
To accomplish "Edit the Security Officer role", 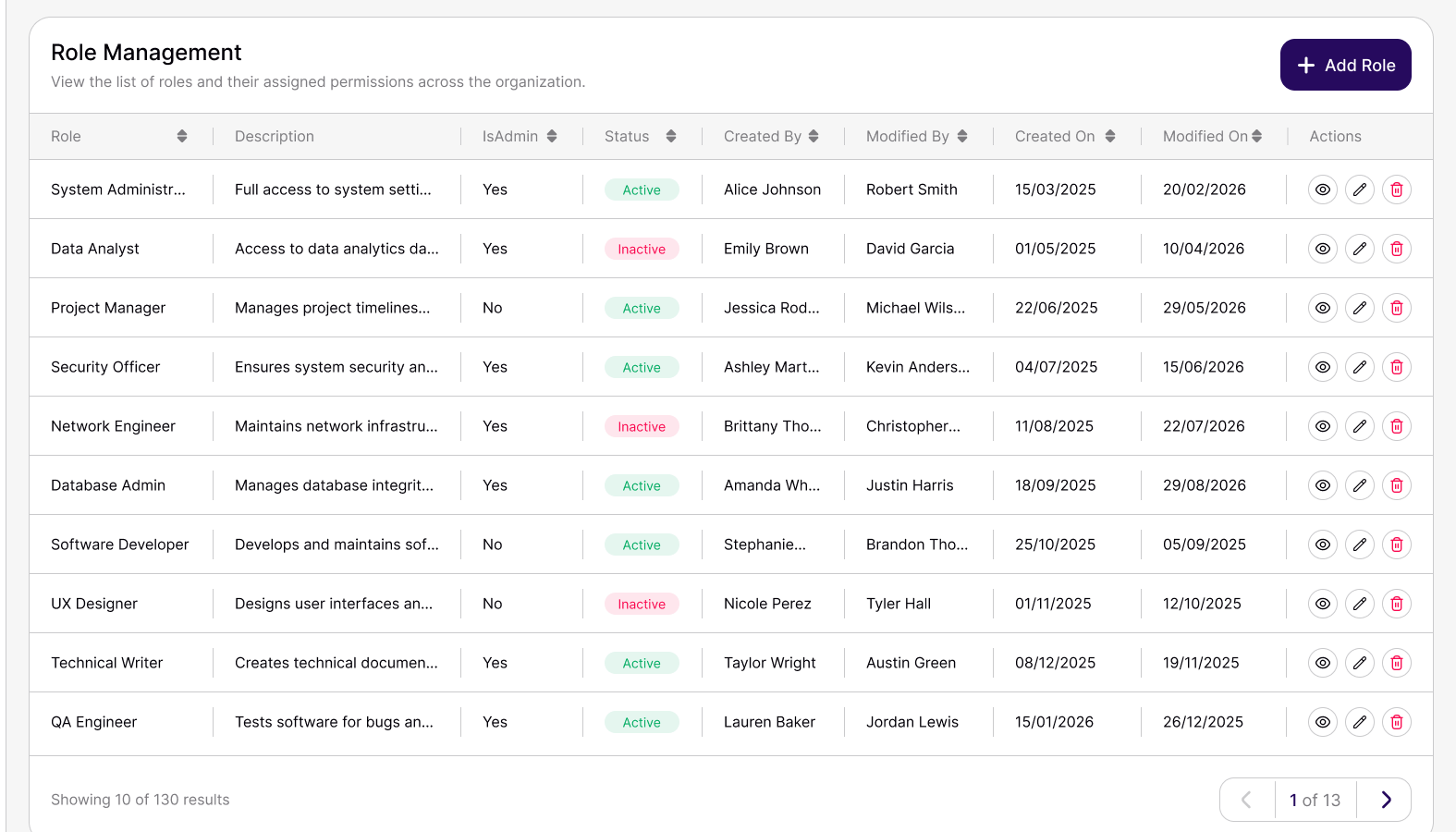I will pyautogui.click(x=1360, y=367).
